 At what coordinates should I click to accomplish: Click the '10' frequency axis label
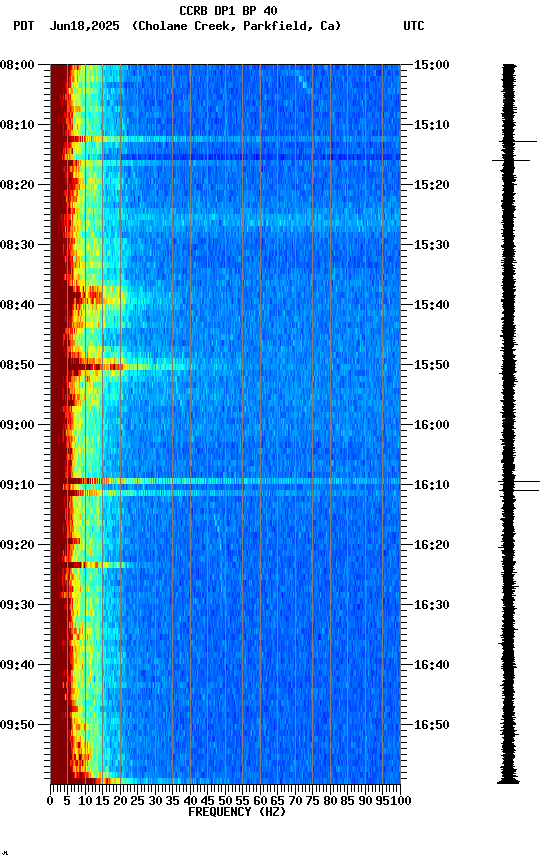pyautogui.click(x=85, y=801)
